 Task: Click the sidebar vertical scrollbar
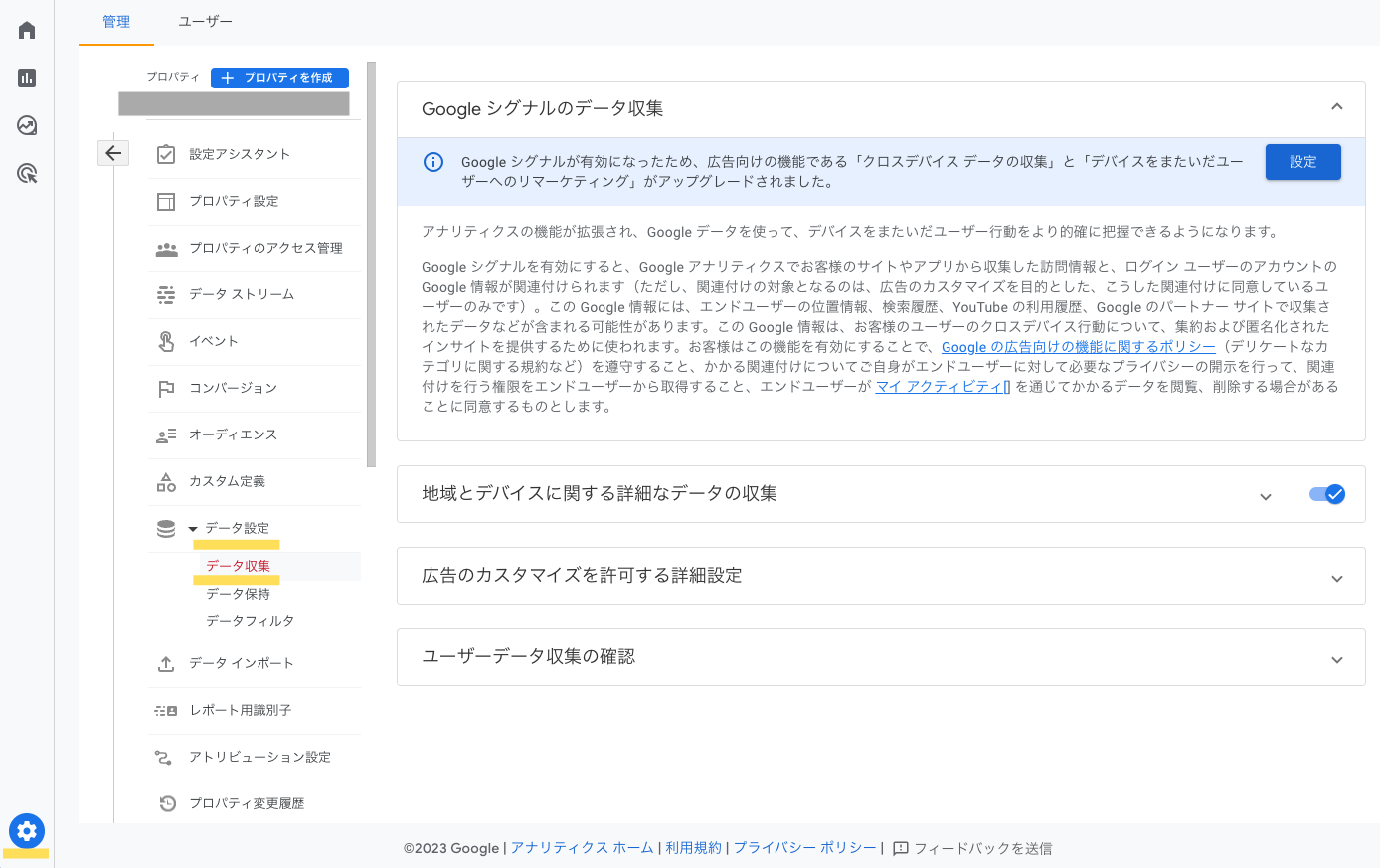click(x=372, y=264)
